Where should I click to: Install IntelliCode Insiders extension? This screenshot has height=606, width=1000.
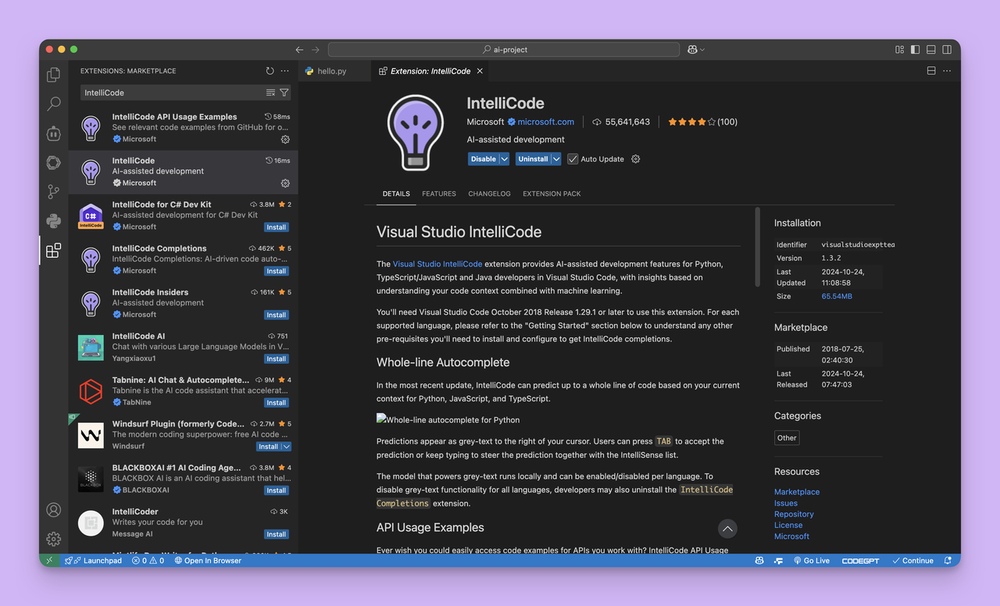click(276, 315)
